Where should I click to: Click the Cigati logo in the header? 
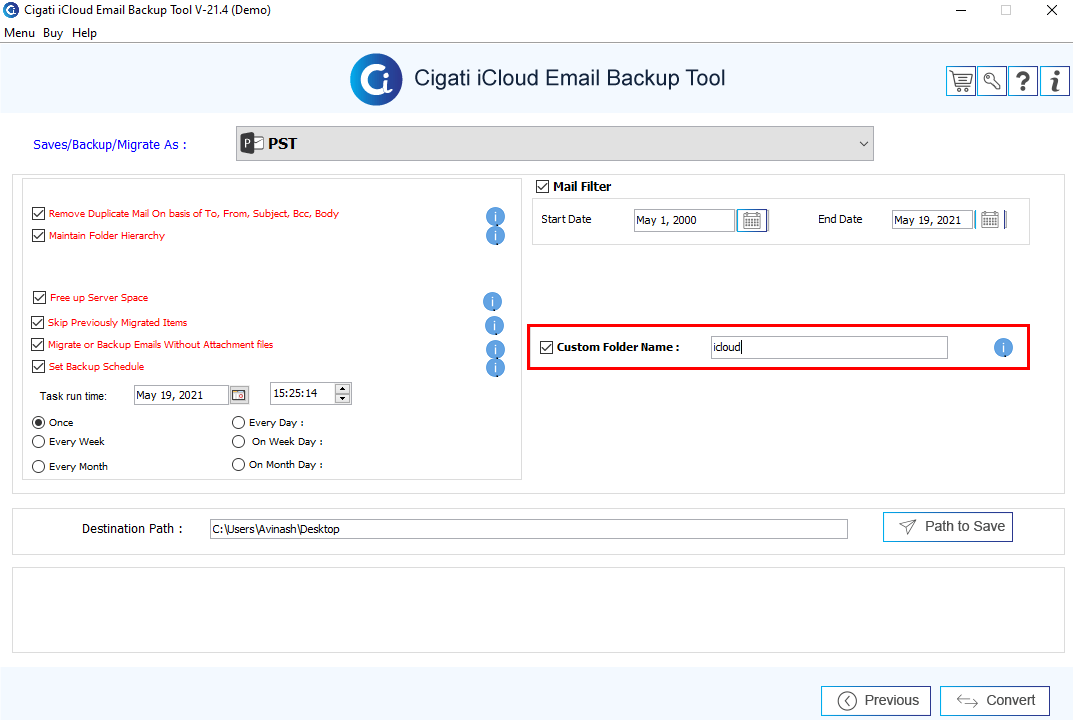[376, 79]
